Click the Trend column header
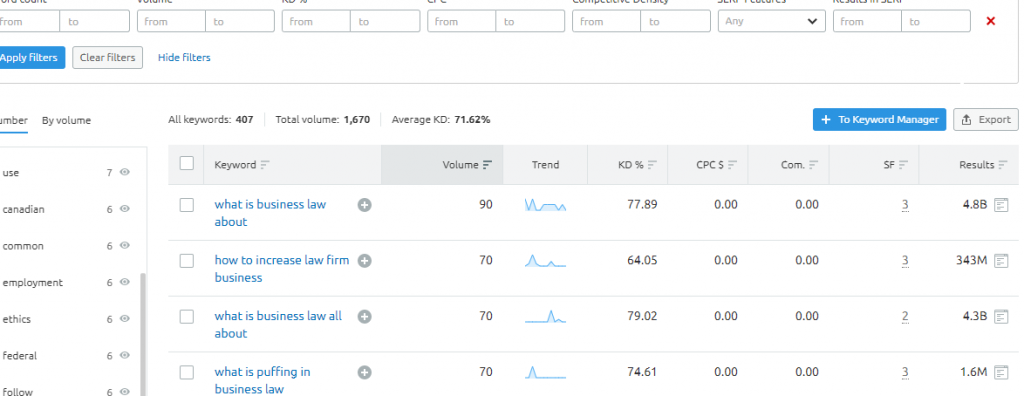Viewport: 1024px width, 396px height. [545, 165]
